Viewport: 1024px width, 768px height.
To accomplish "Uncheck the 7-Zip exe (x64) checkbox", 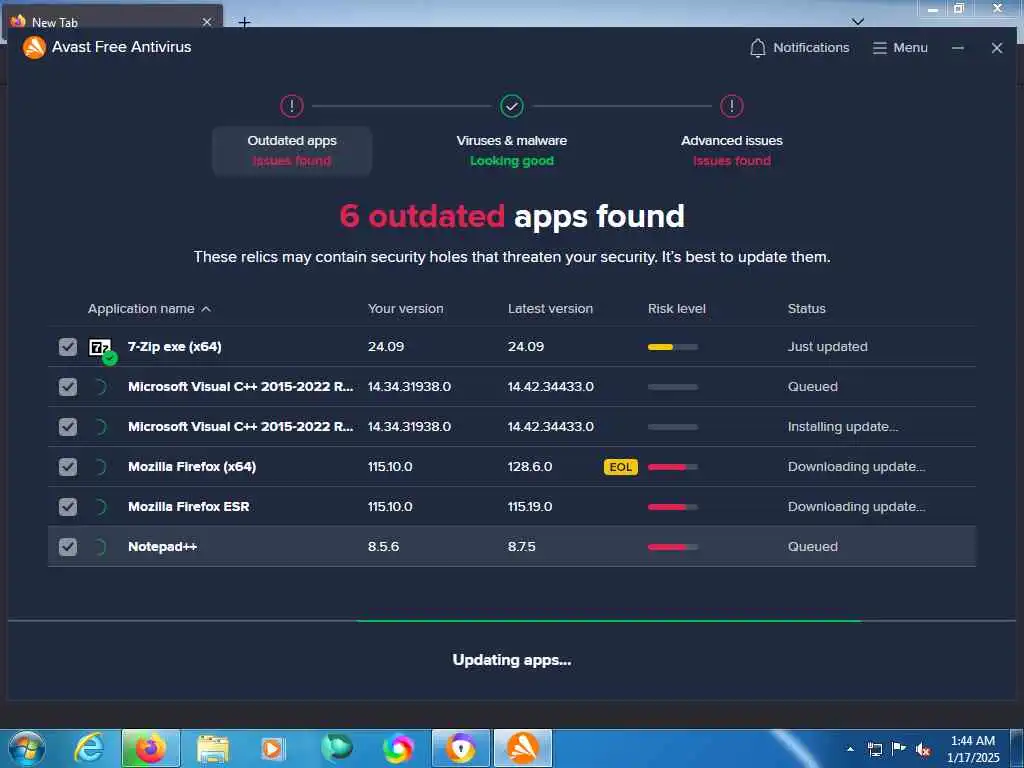I will pyautogui.click(x=68, y=347).
